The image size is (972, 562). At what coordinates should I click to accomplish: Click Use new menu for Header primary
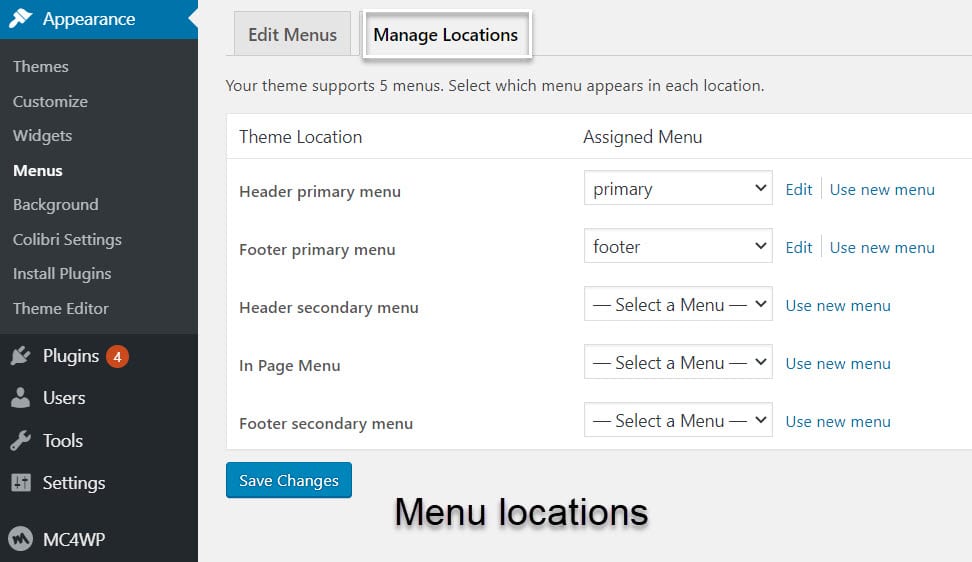(882, 190)
